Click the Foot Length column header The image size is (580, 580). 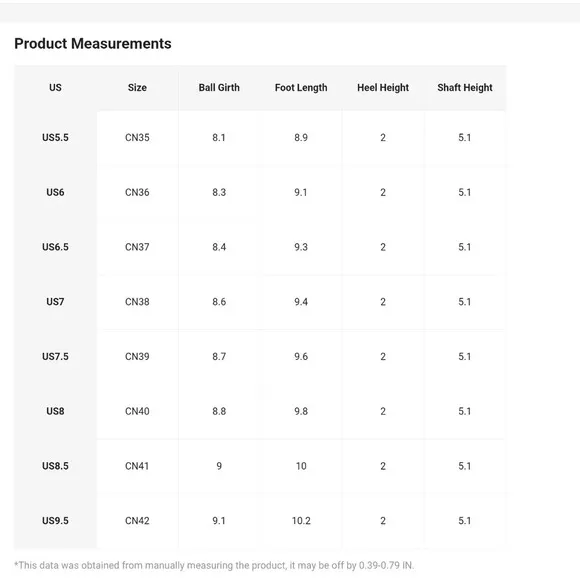pyautogui.click(x=301, y=88)
